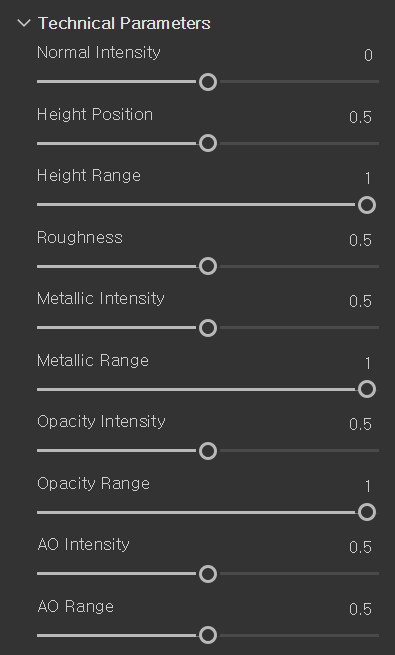This screenshot has height=655, width=395.
Task: Click the Metallic Range slider handle
Action: point(367,389)
